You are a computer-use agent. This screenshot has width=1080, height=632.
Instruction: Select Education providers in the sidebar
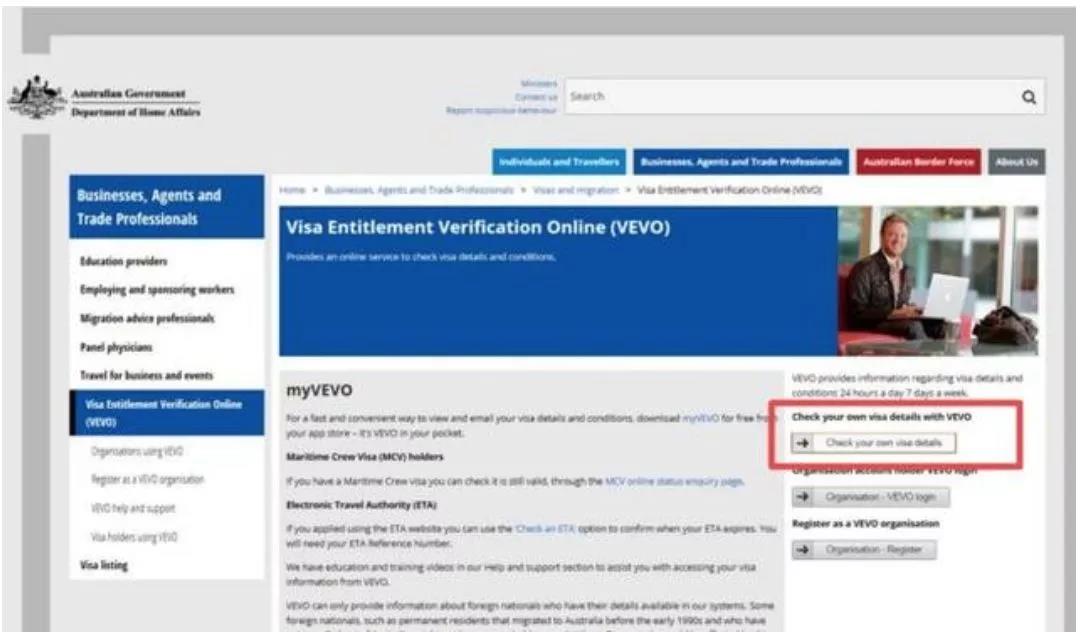[x=123, y=261]
